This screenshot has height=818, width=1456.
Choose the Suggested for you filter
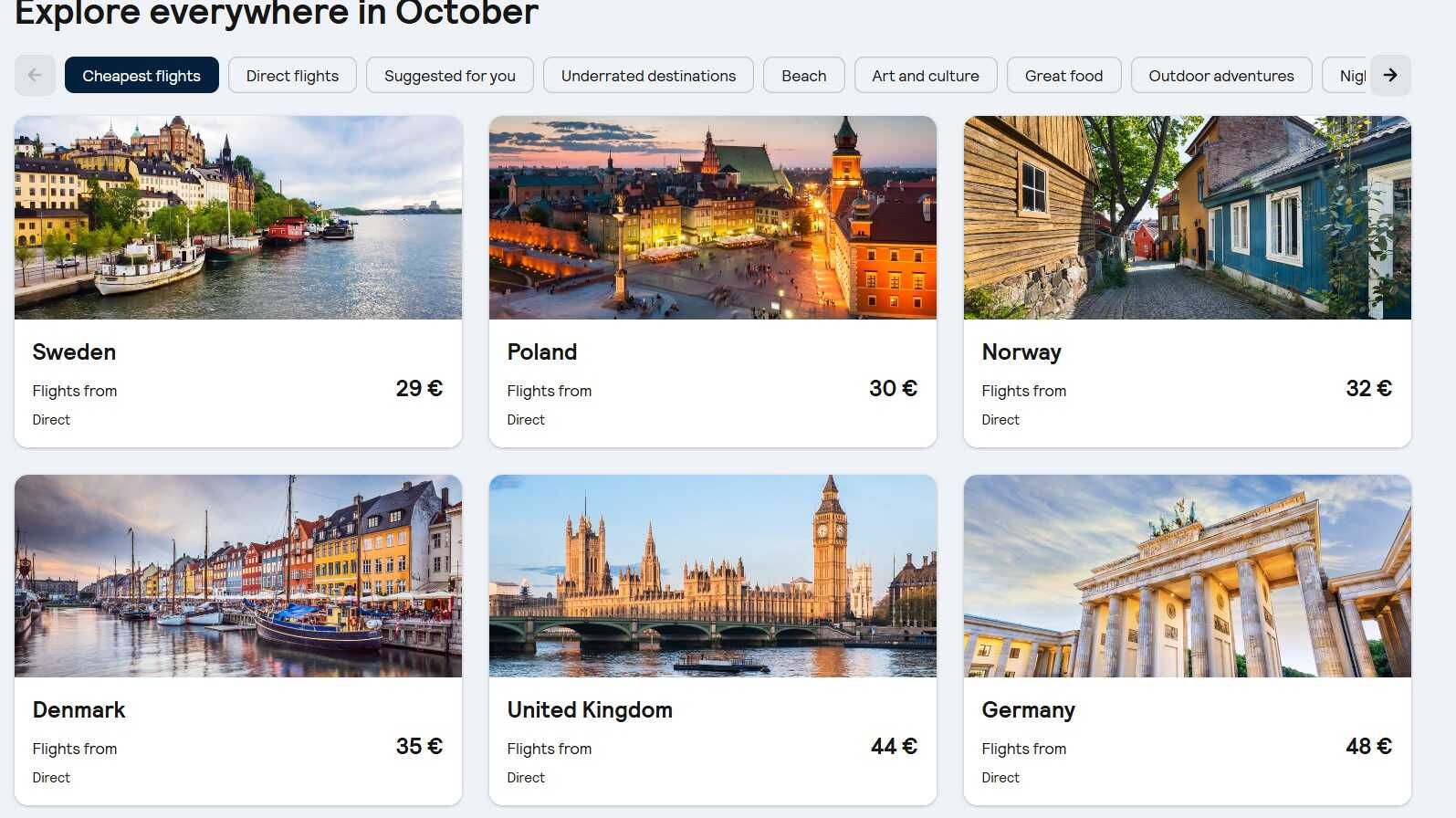click(x=450, y=76)
